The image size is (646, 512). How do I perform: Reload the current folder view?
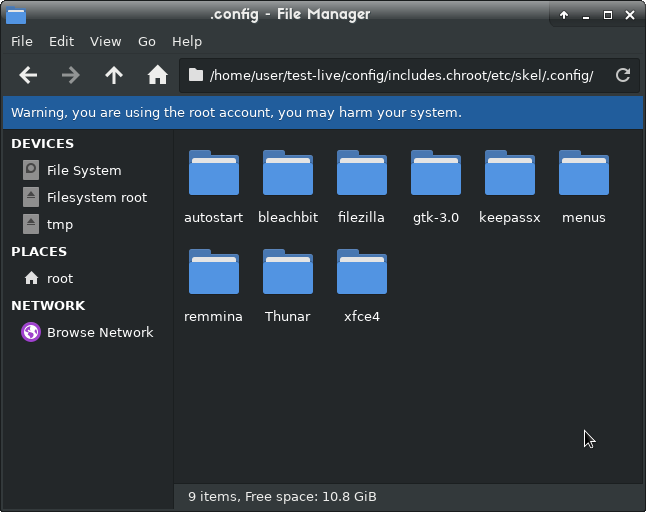[x=622, y=75]
